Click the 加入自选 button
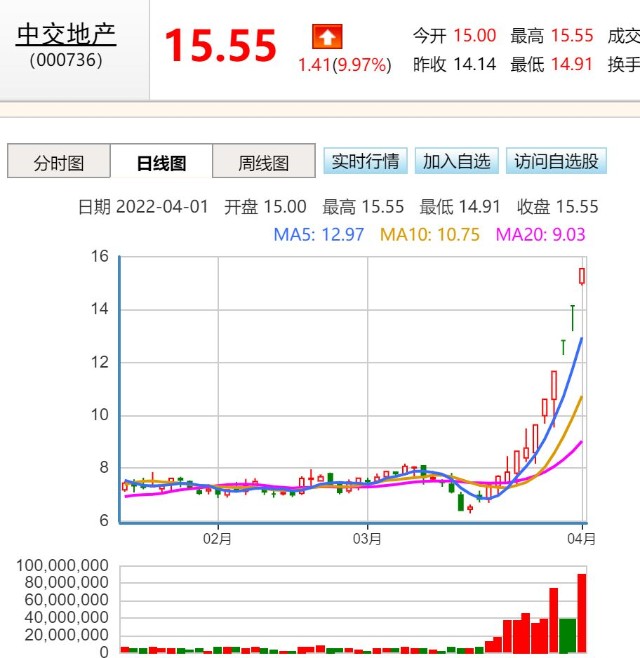This screenshot has width=640, height=658. pyautogui.click(x=457, y=161)
